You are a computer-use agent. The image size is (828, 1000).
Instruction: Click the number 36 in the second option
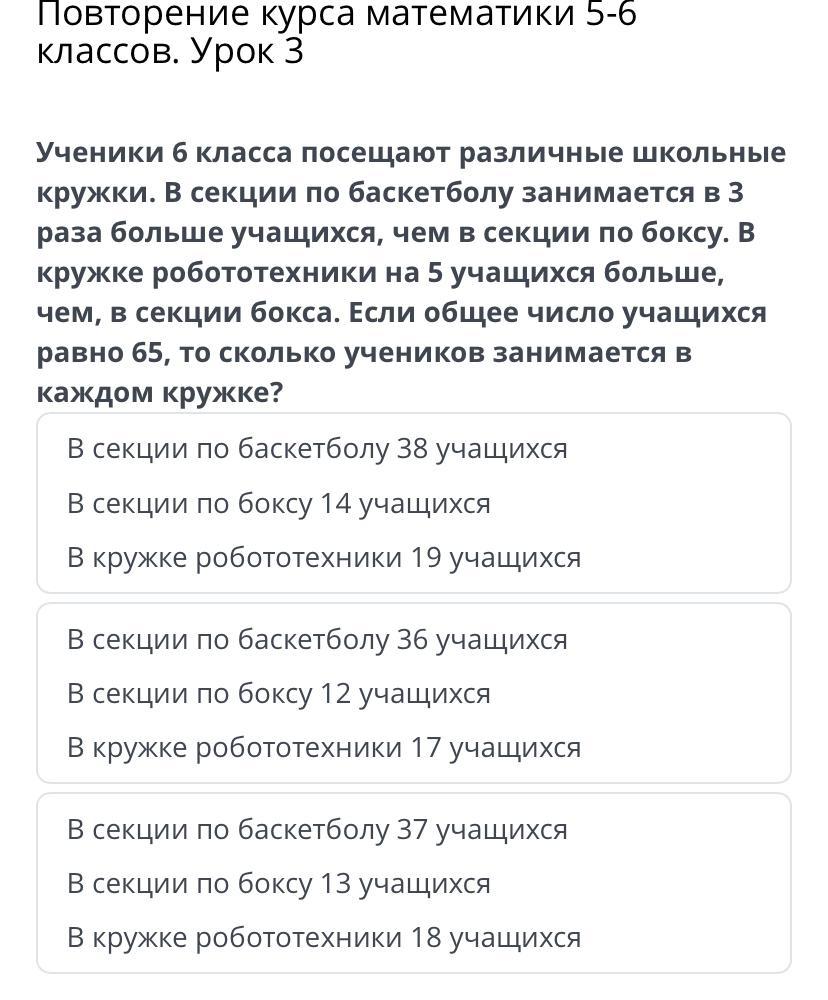411,639
